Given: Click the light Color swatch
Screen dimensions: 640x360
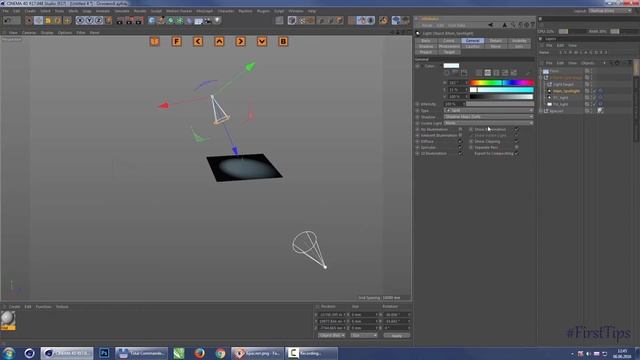Looking at the screenshot, I should (x=451, y=65).
